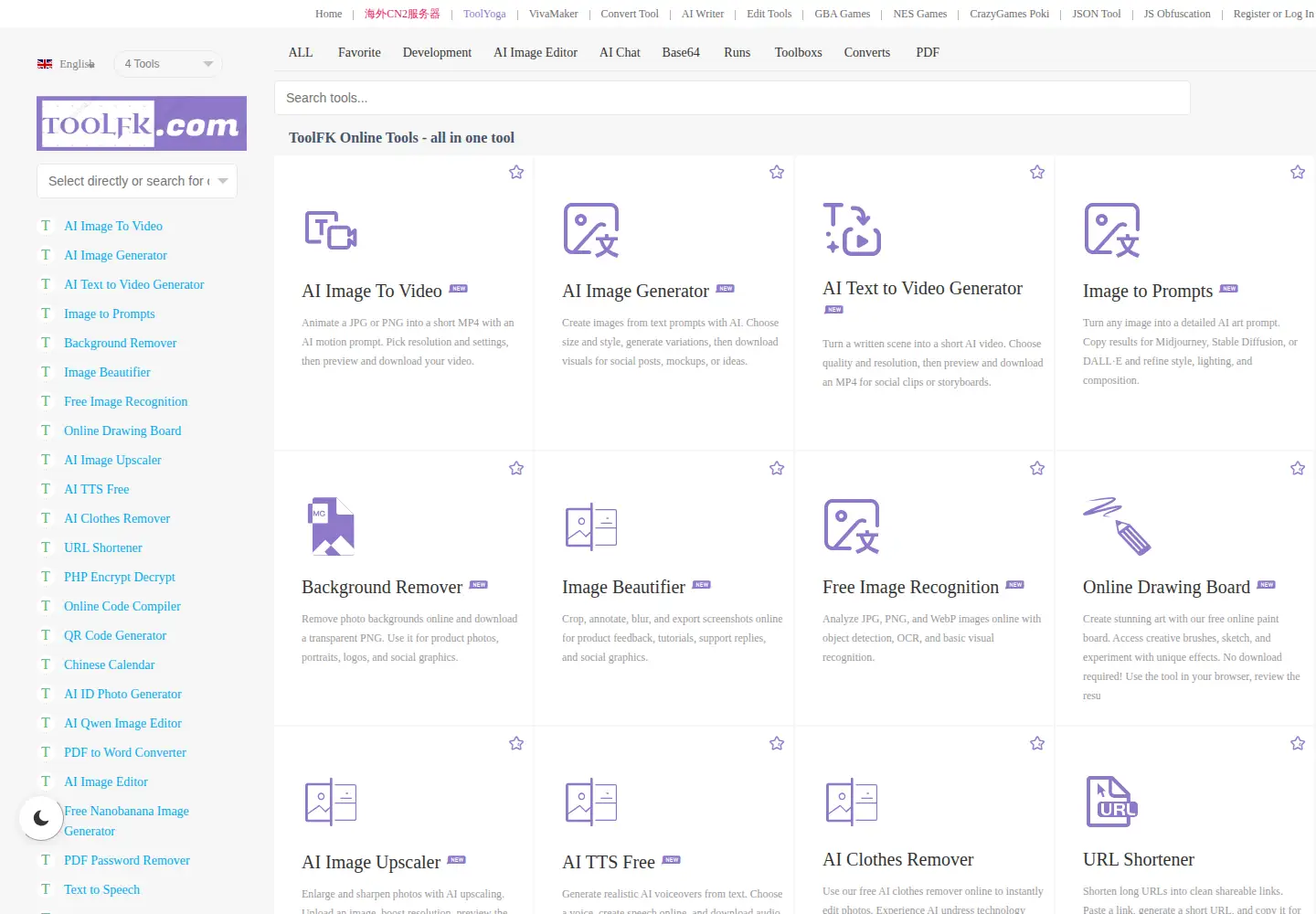The width and height of the screenshot is (1316, 914).
Task: Focus the Search tools input field
Action: [732, 98]
